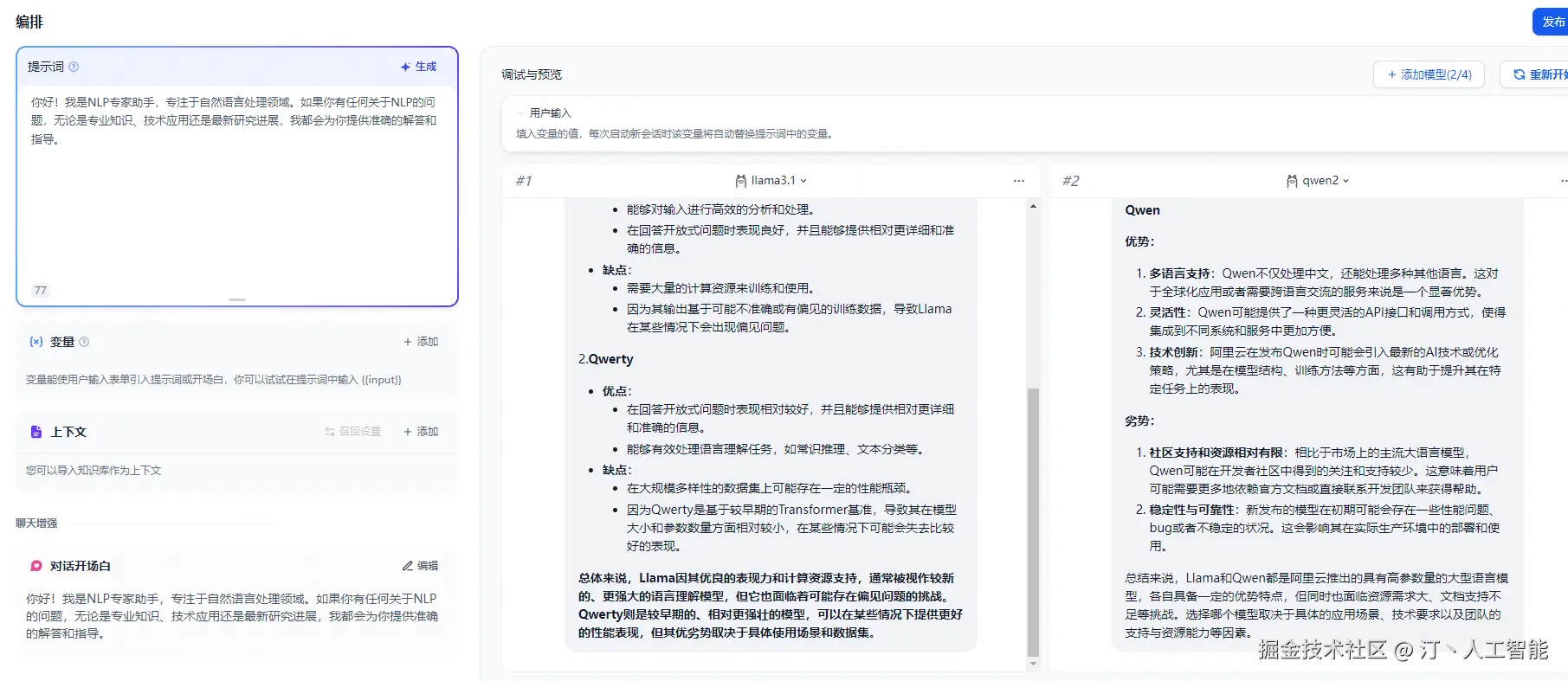Click the 聊天增强 section label
Viewport: 1568px width, 681px height.
(x=36, y=523)
